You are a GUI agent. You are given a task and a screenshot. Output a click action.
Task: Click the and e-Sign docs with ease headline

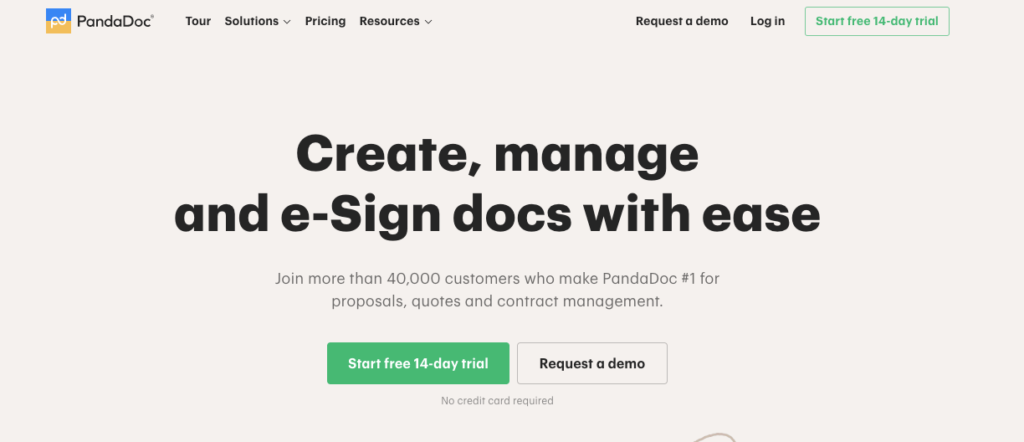pyautogui.click(x=497, y=215)
